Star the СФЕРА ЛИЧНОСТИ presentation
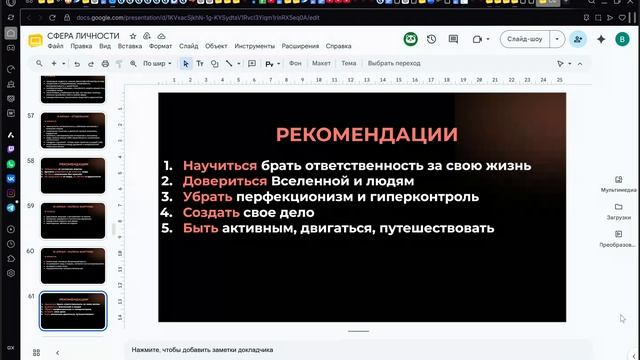Viewport: 640px width, 360px height. 133,36
